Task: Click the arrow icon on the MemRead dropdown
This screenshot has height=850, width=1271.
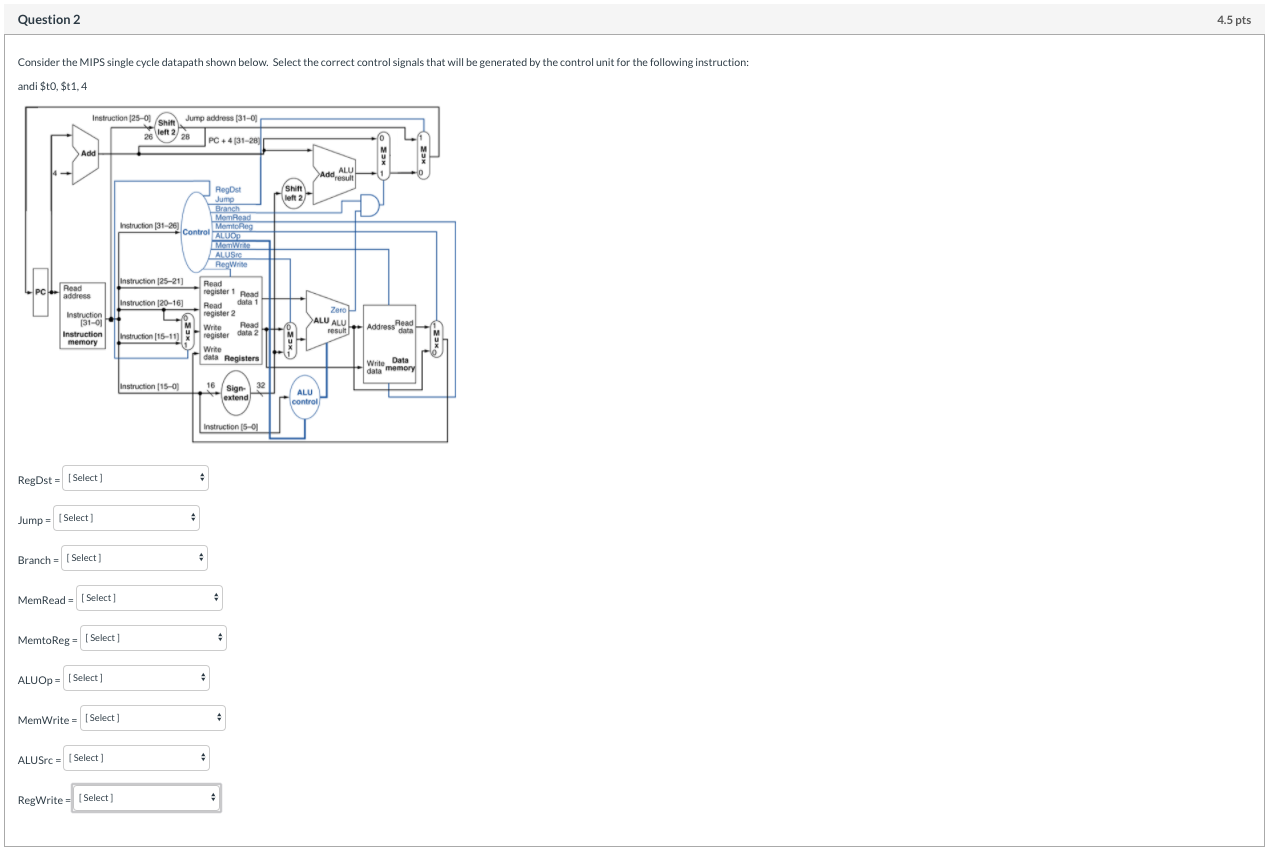Action: tap(216, 597)
